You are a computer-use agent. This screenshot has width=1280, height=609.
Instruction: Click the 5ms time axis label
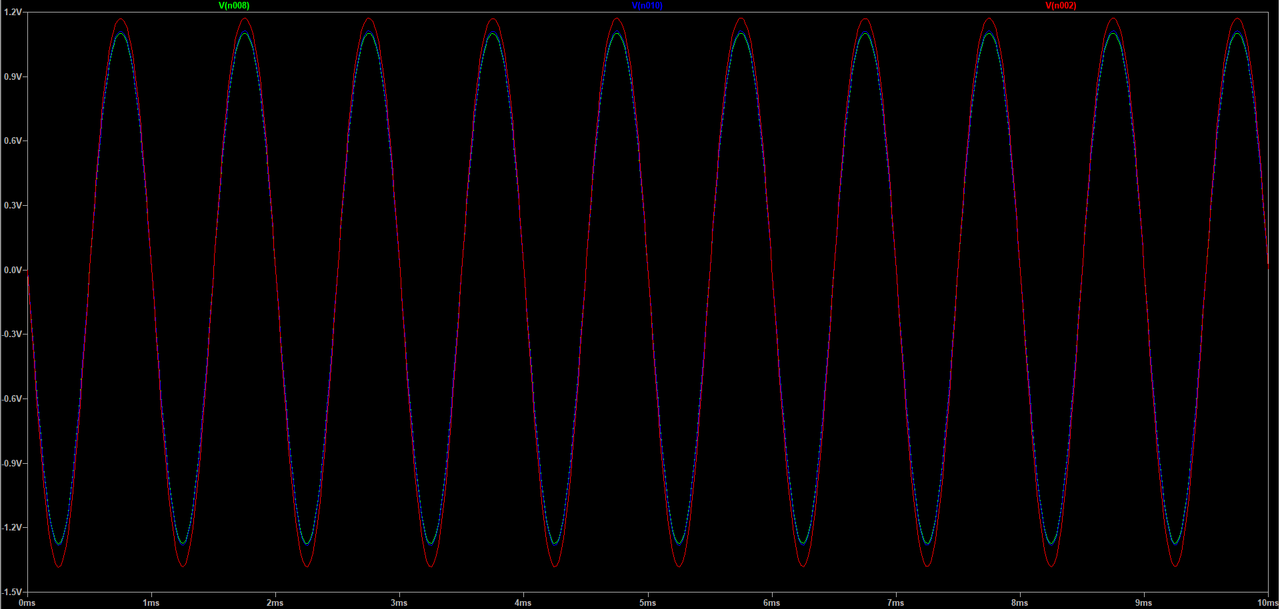(647, 603)
